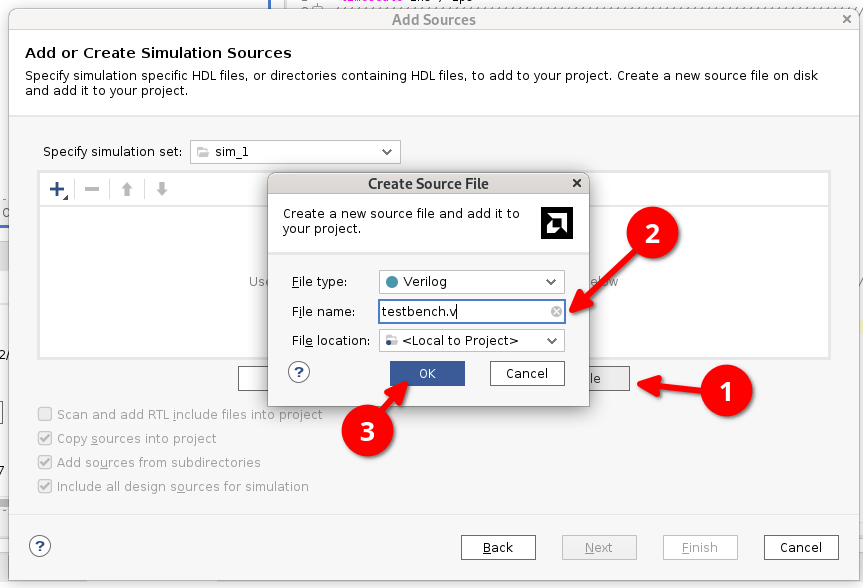The height and width of the screenshot is (588, 863).
Task: Click the 'File location:' label
Action: 331,341
